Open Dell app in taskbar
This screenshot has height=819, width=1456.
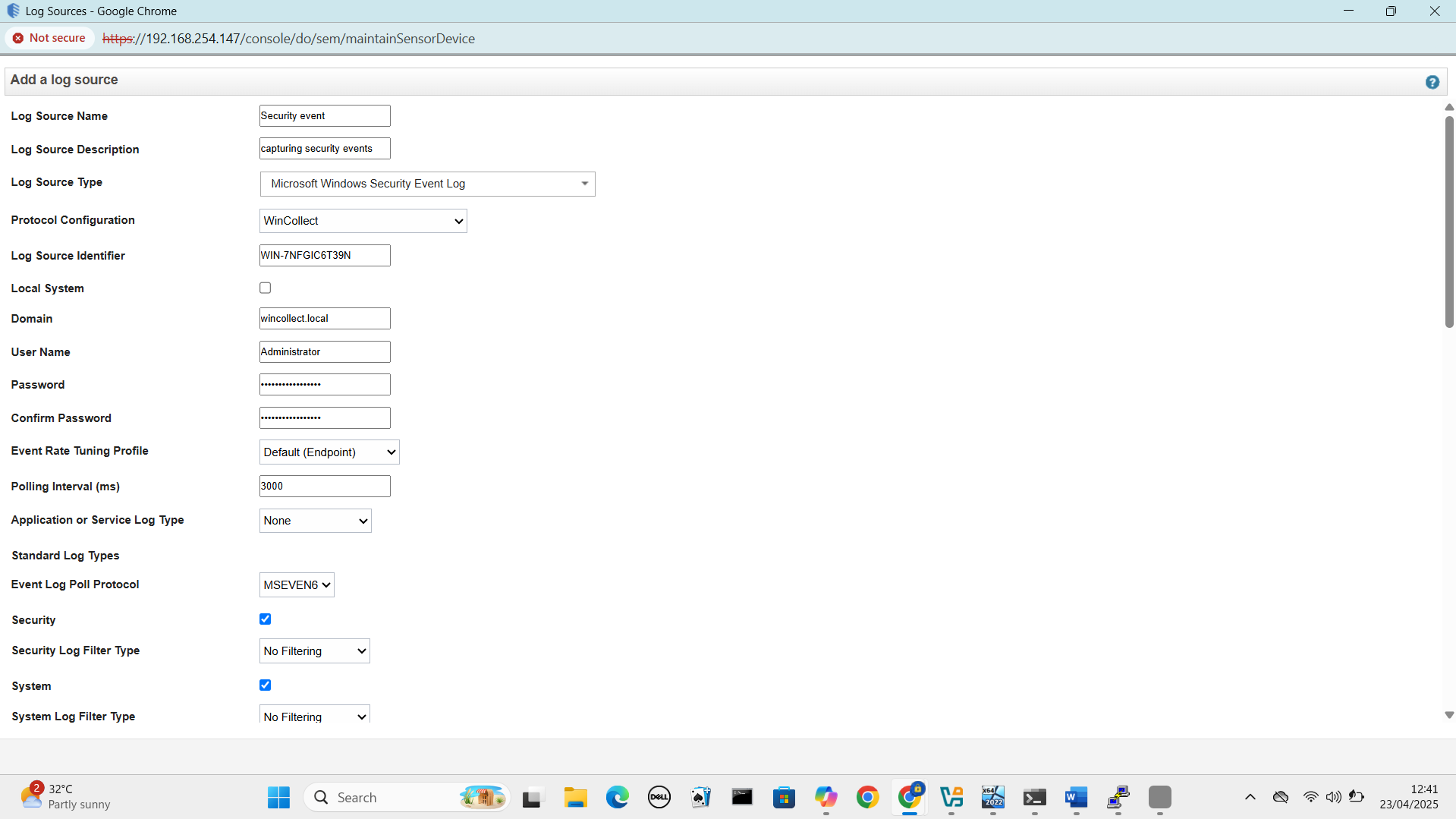point(659,797)
